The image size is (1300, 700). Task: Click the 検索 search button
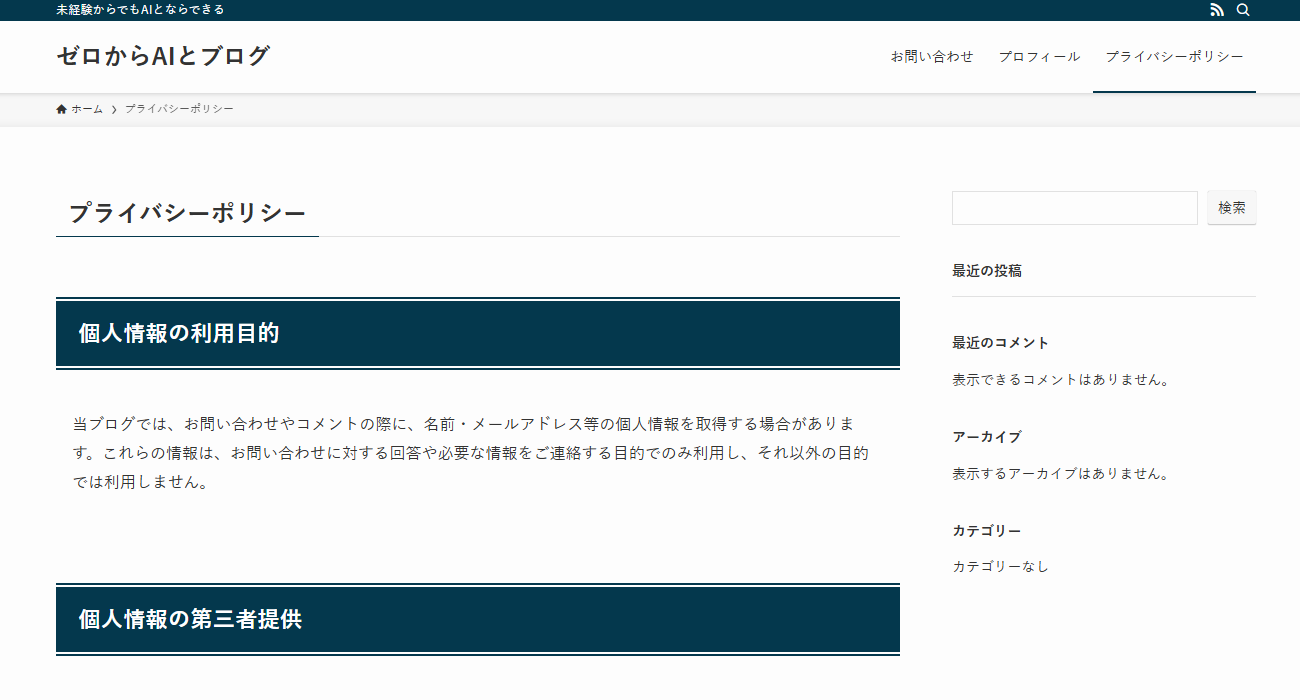(1232, 208)
